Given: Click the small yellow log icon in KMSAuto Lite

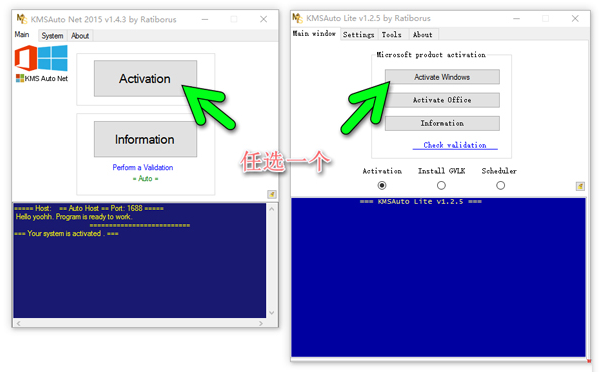Looking at the screenshot, I should click(x=580, y=186).
